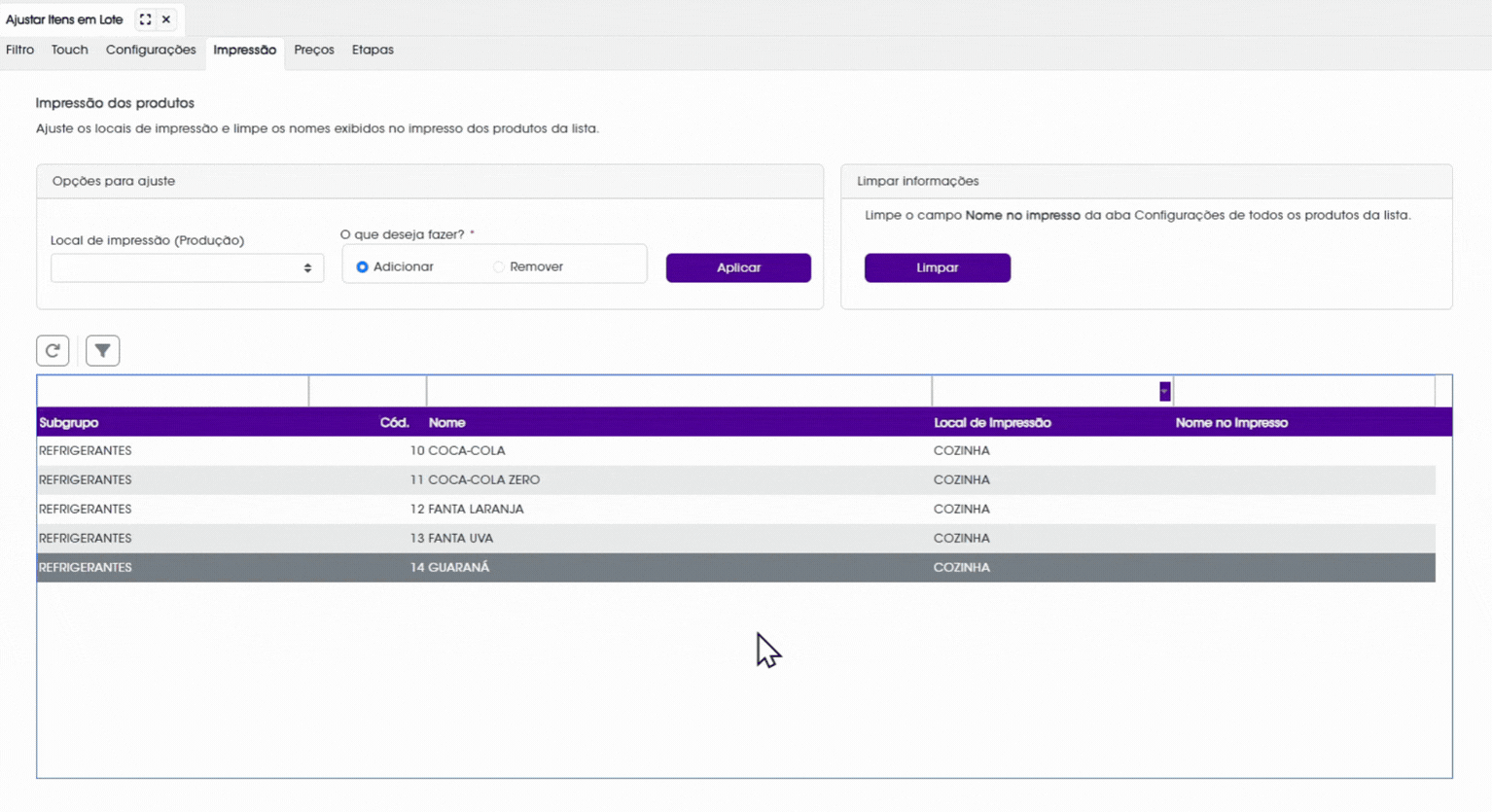Click REFRIGERANTES in the FANTA UVA row
This screenshot has height=812, width=1492.
click(85, 538)
